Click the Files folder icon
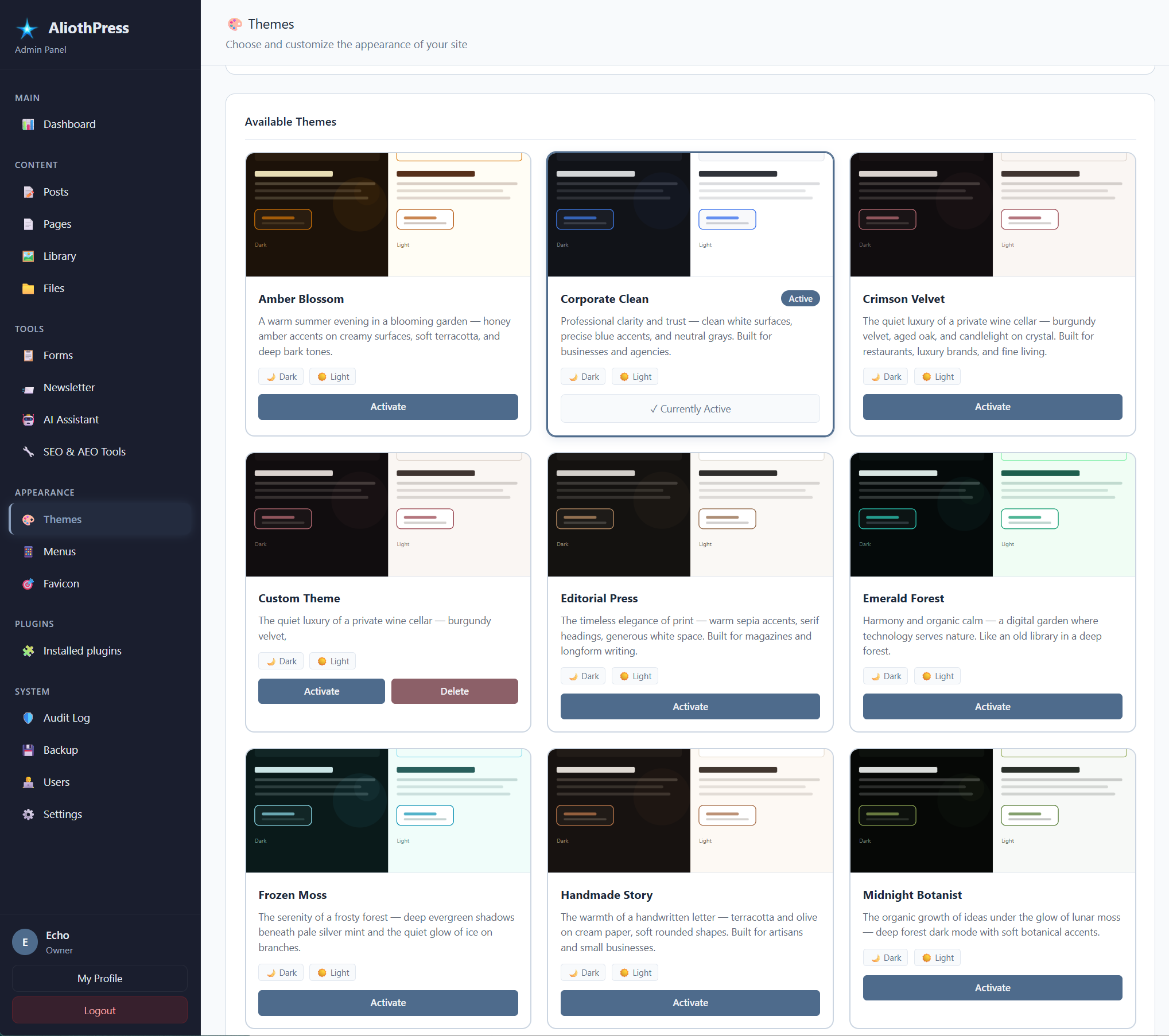The height and width of the screenshot is (1036, 1169). (28, 289)
